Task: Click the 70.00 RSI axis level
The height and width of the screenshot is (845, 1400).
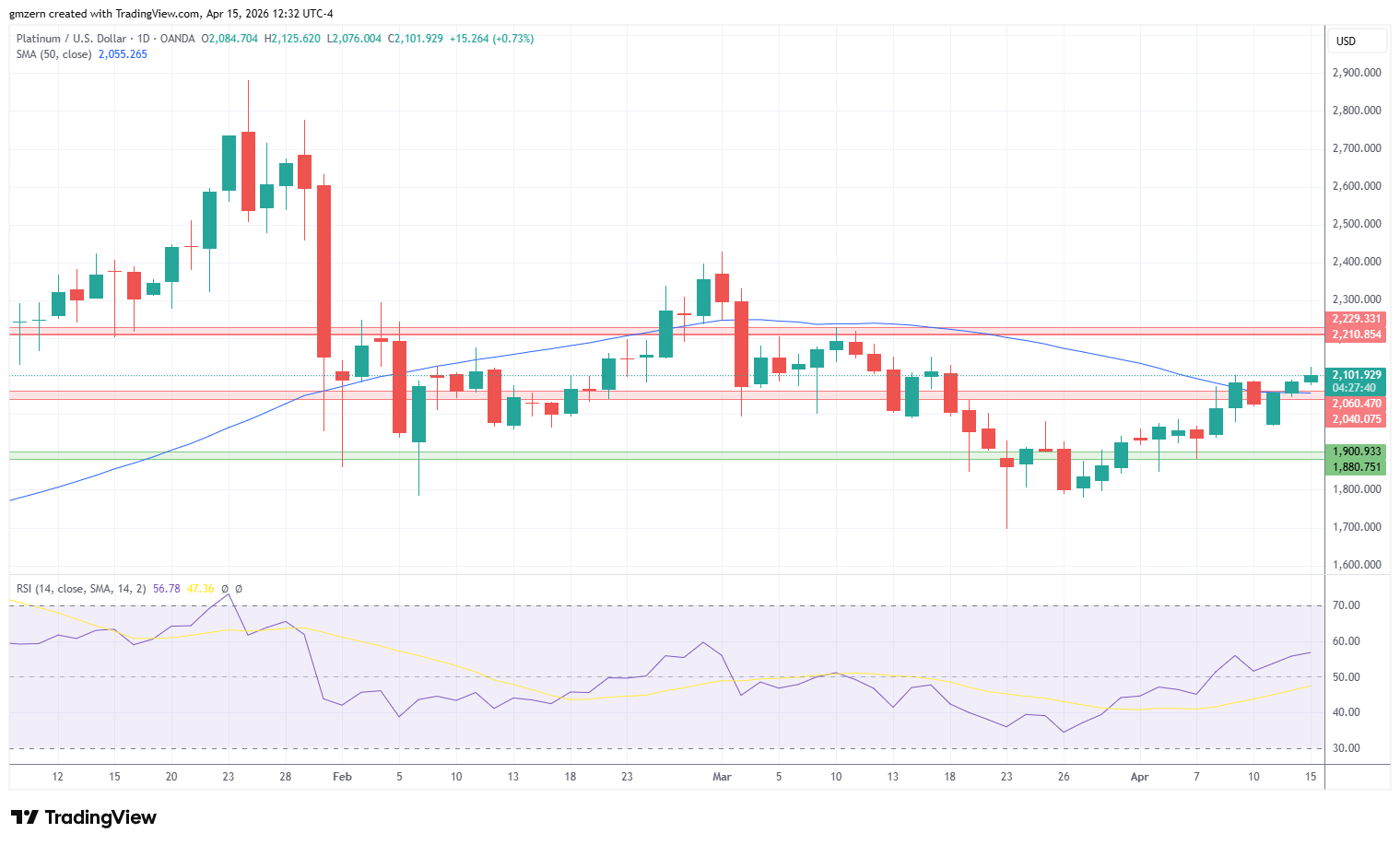Action: click(1347, 605)
